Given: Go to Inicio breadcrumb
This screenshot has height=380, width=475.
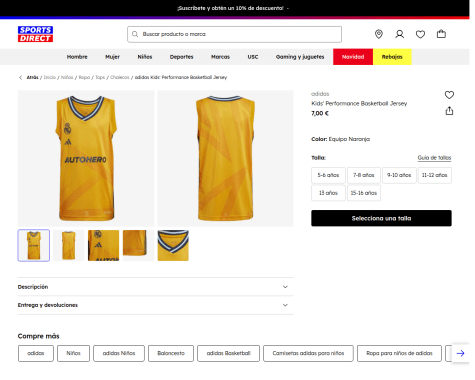Looking at the screenshot, I should [50, 77].
